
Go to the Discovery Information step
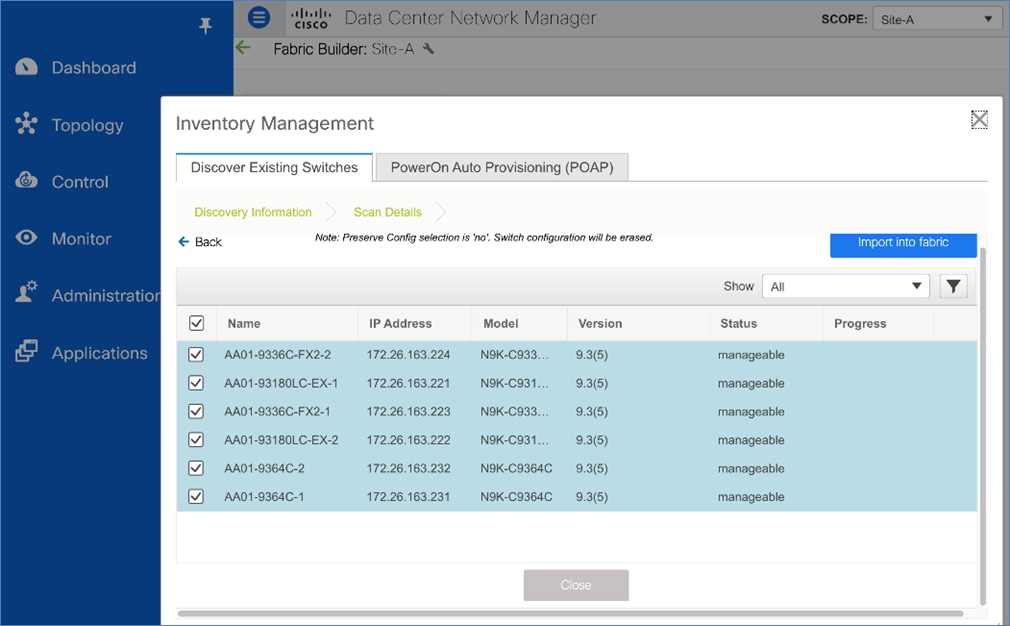tap(253, 212)
